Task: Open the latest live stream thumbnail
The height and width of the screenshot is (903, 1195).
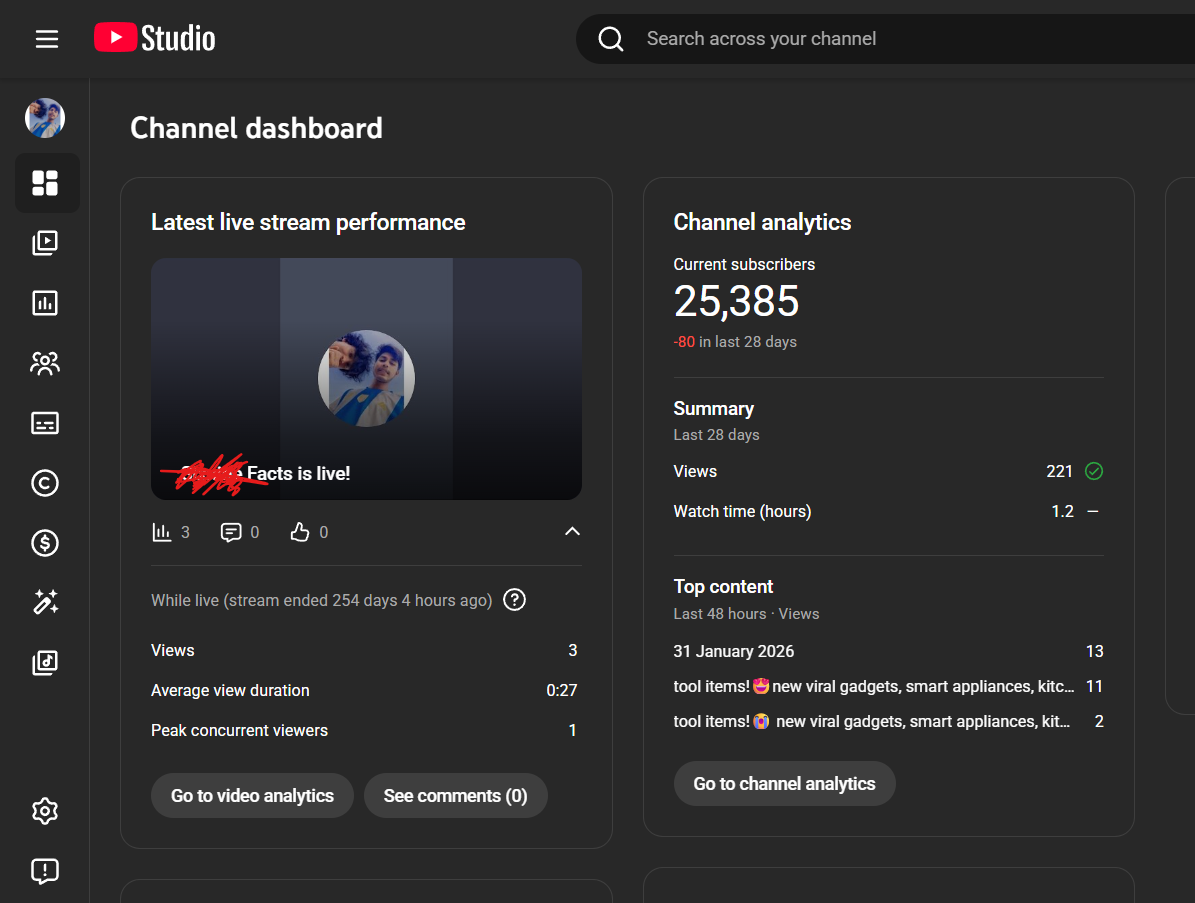Action: click(x=366, y=379)
